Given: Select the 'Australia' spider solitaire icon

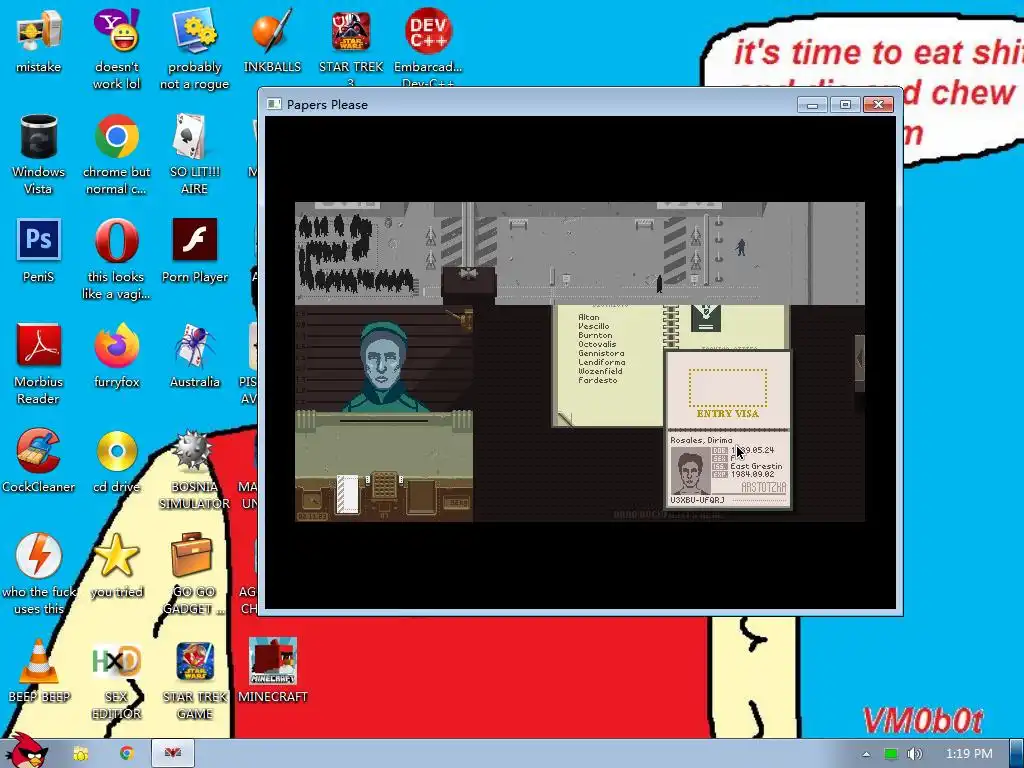Looking at the screenshot, I should (194, 356).
